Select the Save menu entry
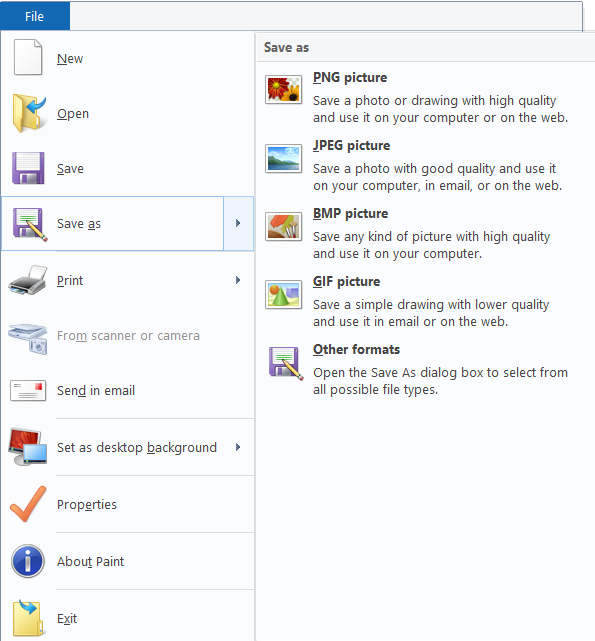 click(127, 168)
